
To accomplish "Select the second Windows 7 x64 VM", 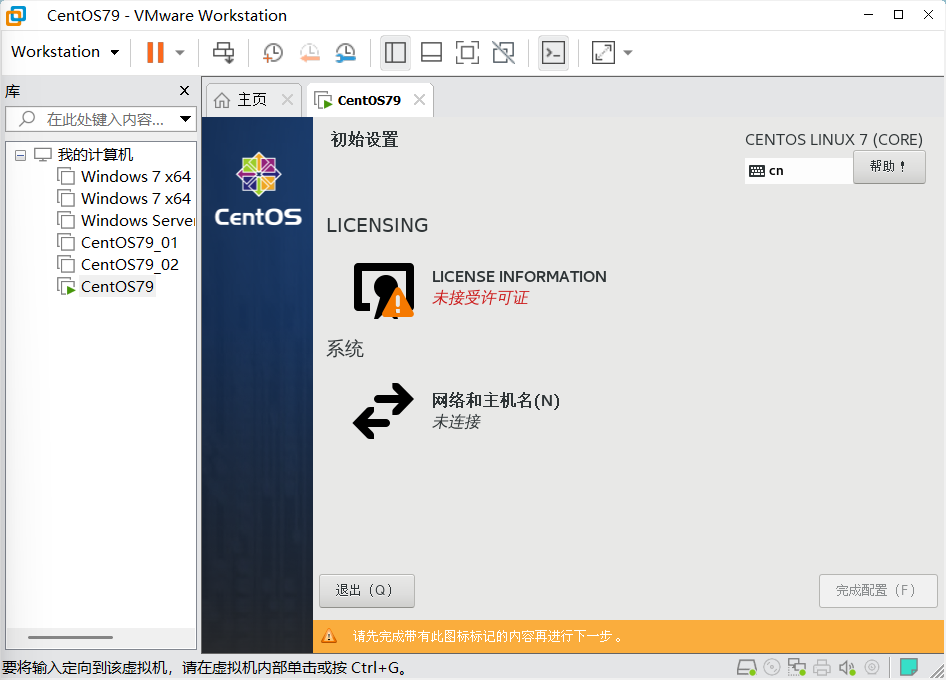I will (x=124, y=199).
